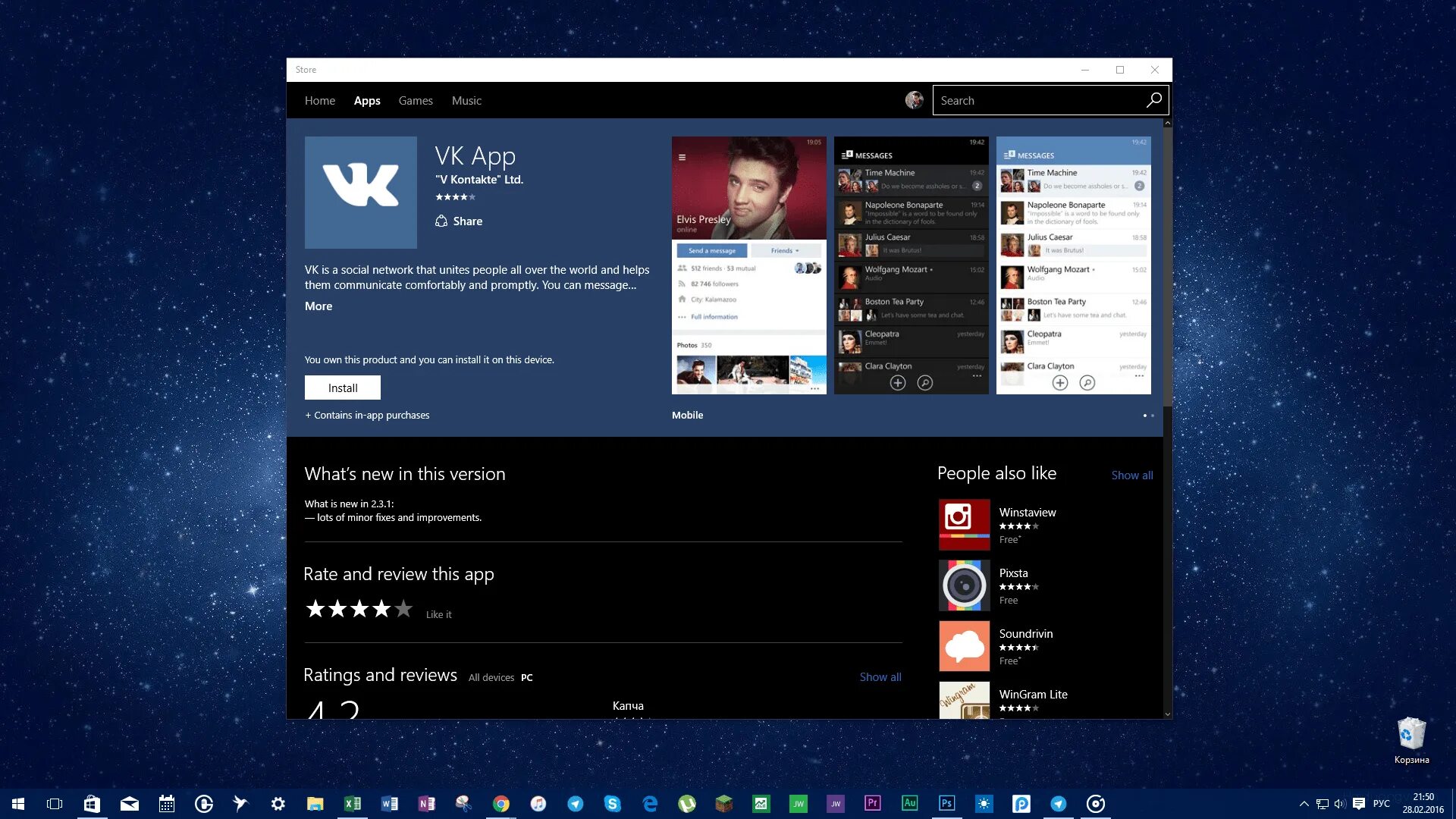Click the VK App star rating
The width and height of the screenshot is (1456, 819).
pyautogui.click(x=455, y=197)
